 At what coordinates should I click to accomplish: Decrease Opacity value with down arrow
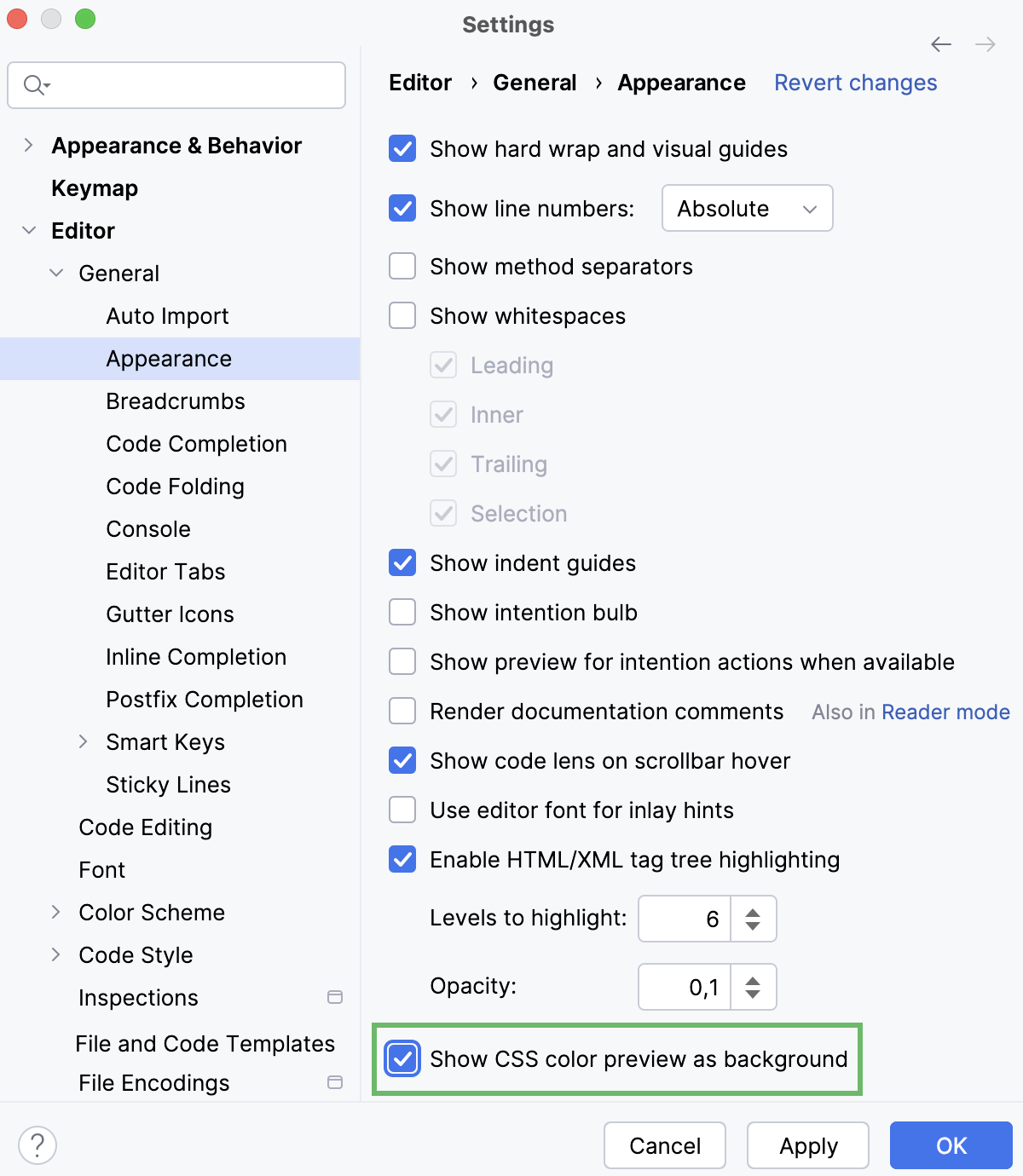753,994
